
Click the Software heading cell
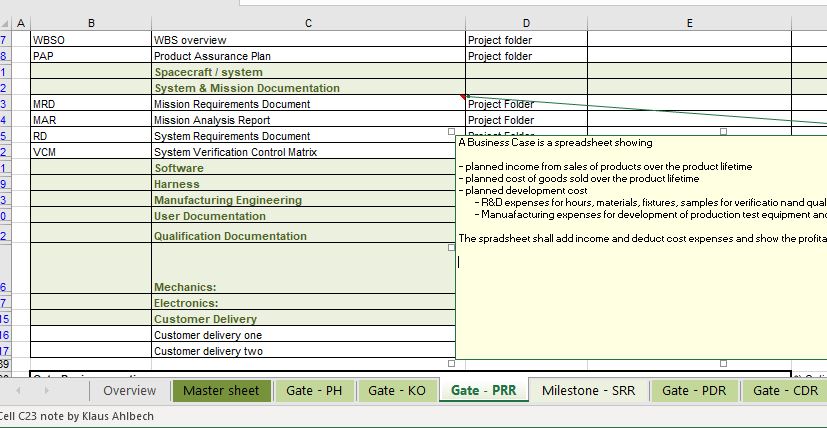point(303,168)
